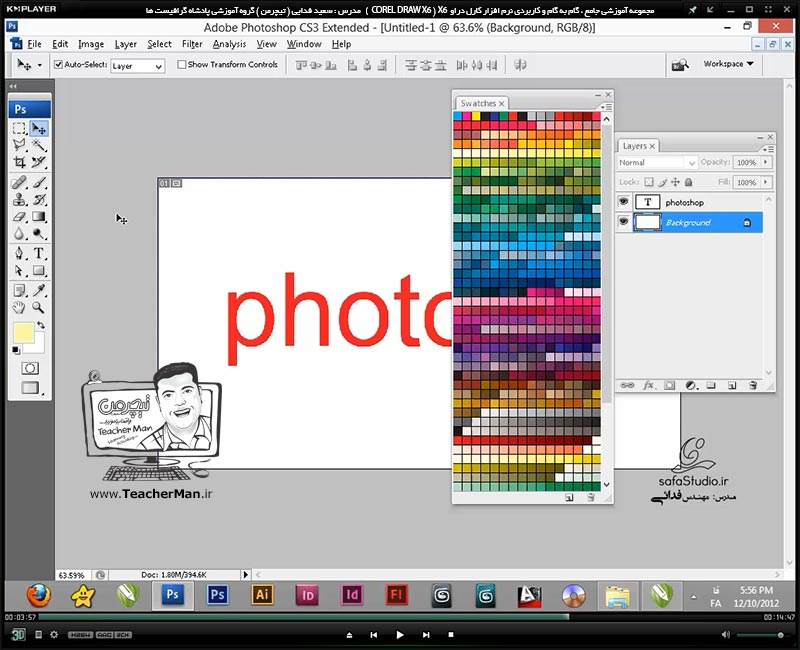Toggle lock position icon

(x=675, y=182)
